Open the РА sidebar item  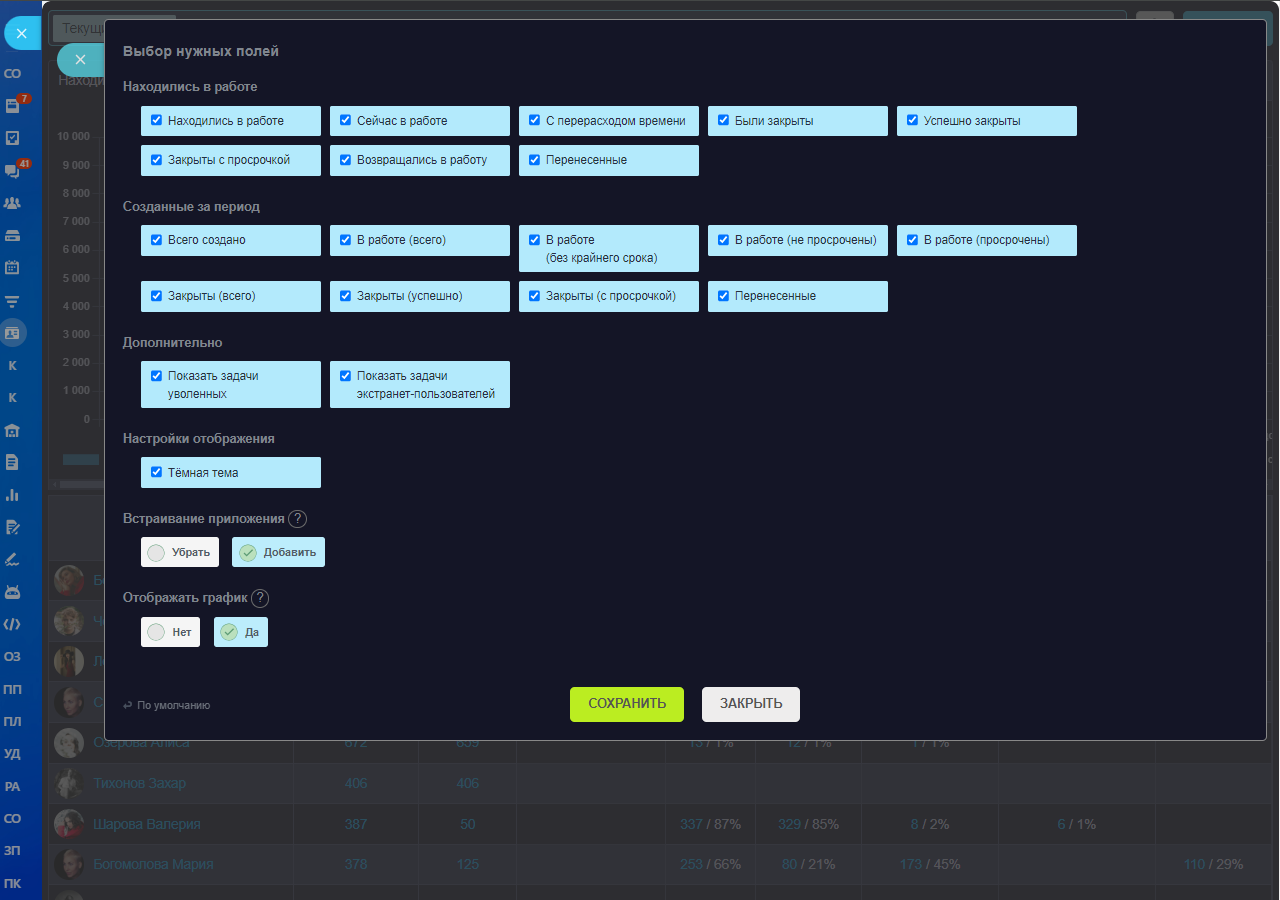click(13, 786)
